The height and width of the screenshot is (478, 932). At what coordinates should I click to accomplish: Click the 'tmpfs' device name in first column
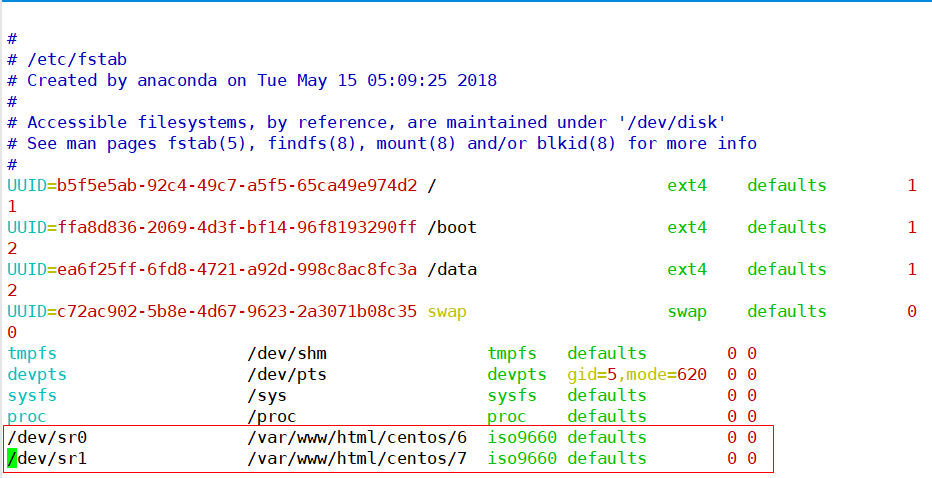tap(32, 354)
